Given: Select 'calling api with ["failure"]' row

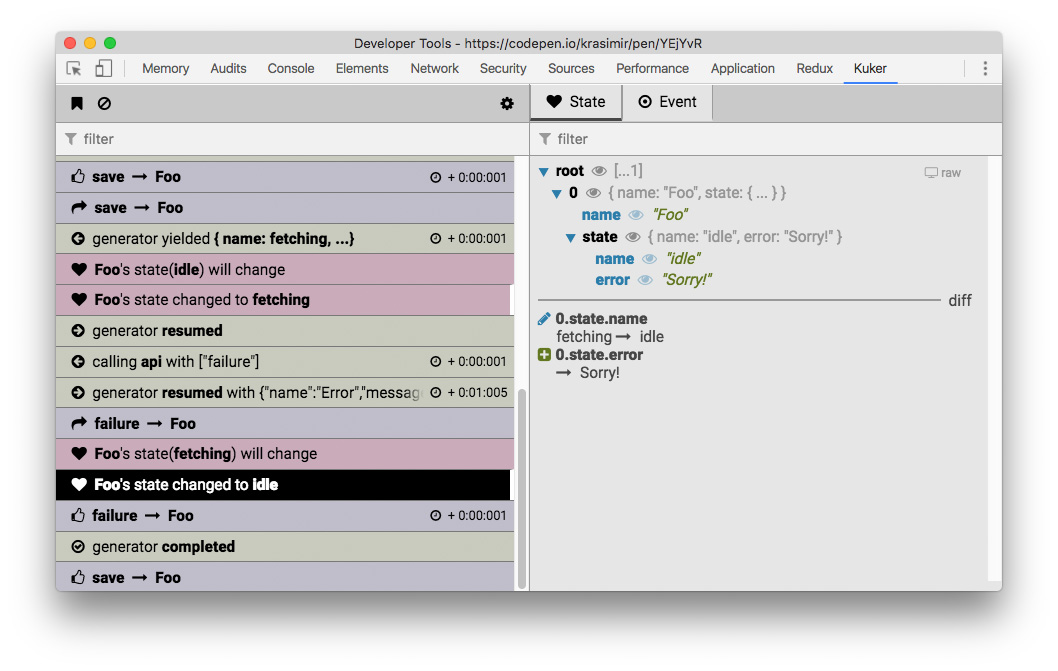Looking at the screenshot, I should tap(285, 362).
